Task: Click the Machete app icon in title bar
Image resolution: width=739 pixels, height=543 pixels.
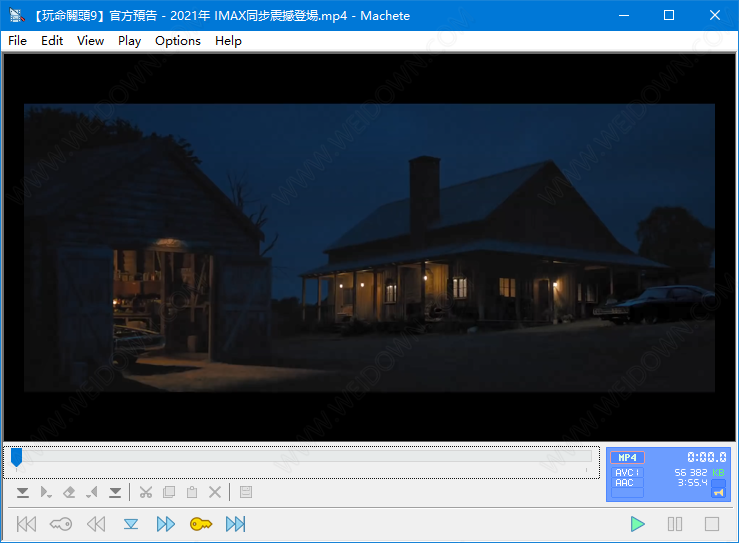Action: pyautogui.click(x=17, y=16)
